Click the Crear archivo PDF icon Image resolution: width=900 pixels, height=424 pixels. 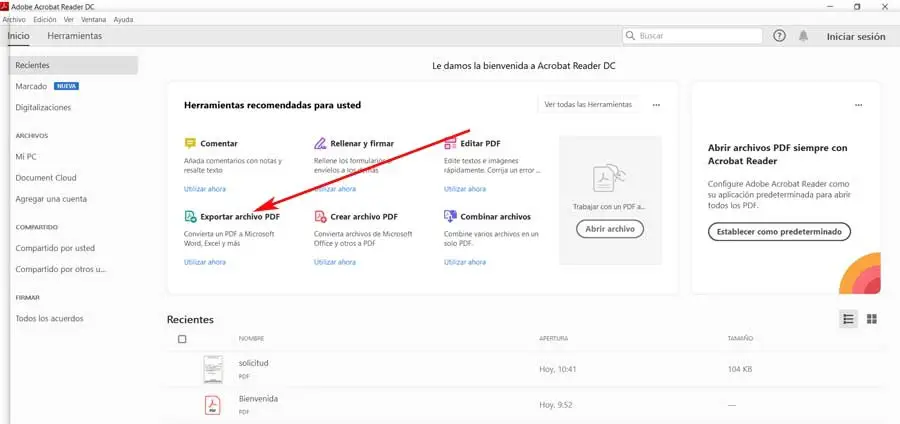coord(320,216)
